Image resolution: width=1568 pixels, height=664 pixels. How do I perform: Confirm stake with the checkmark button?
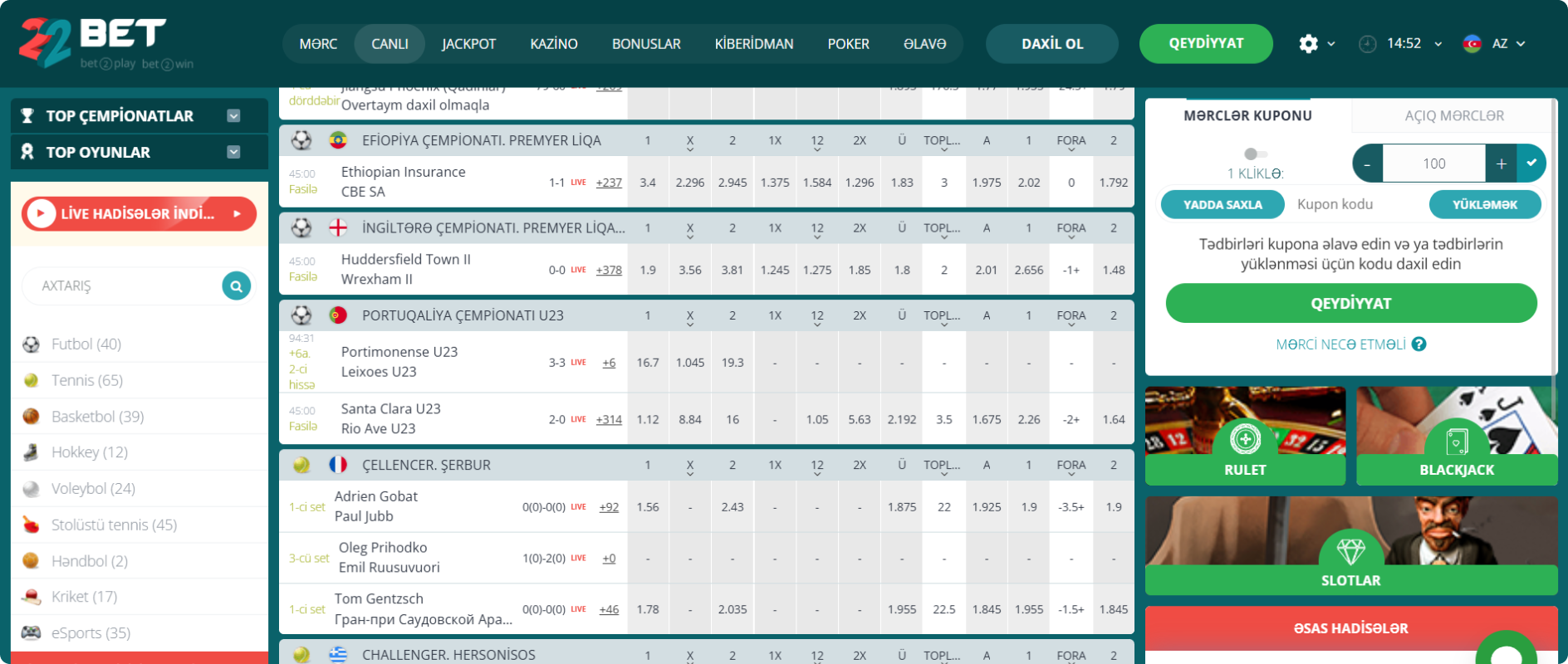coord(1531,163)
